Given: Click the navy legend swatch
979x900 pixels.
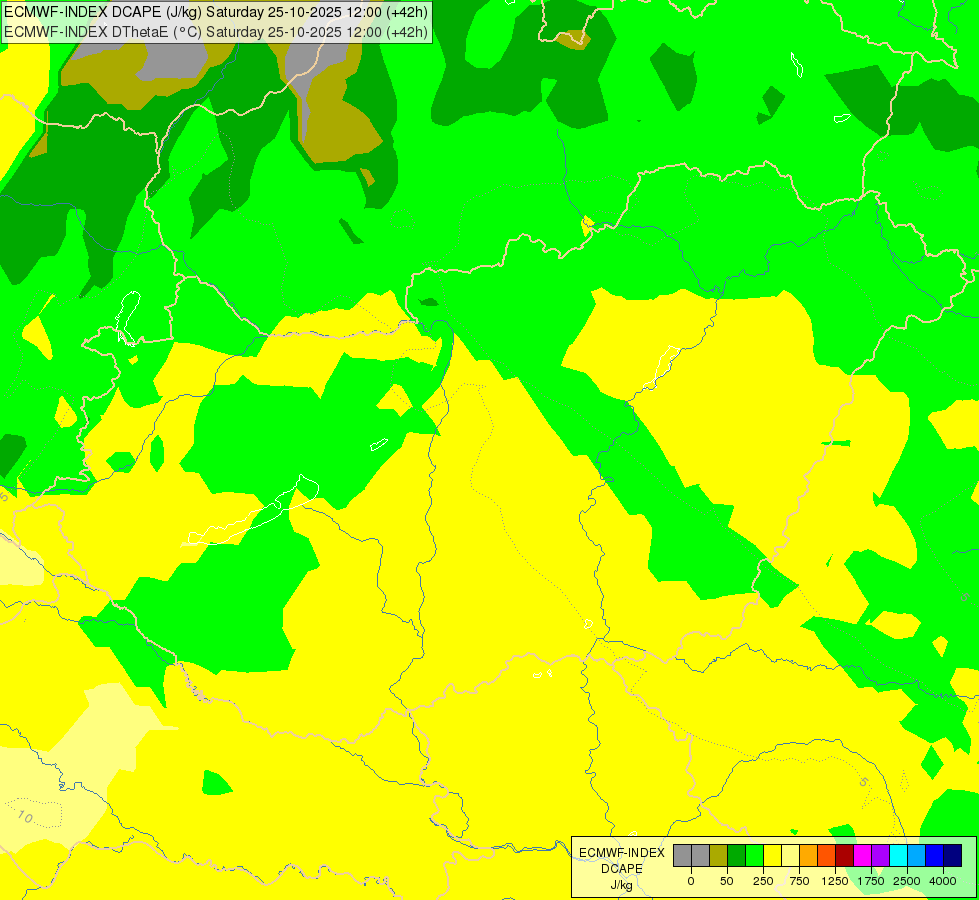Looking at the screenshot, I should pos(953,855).
